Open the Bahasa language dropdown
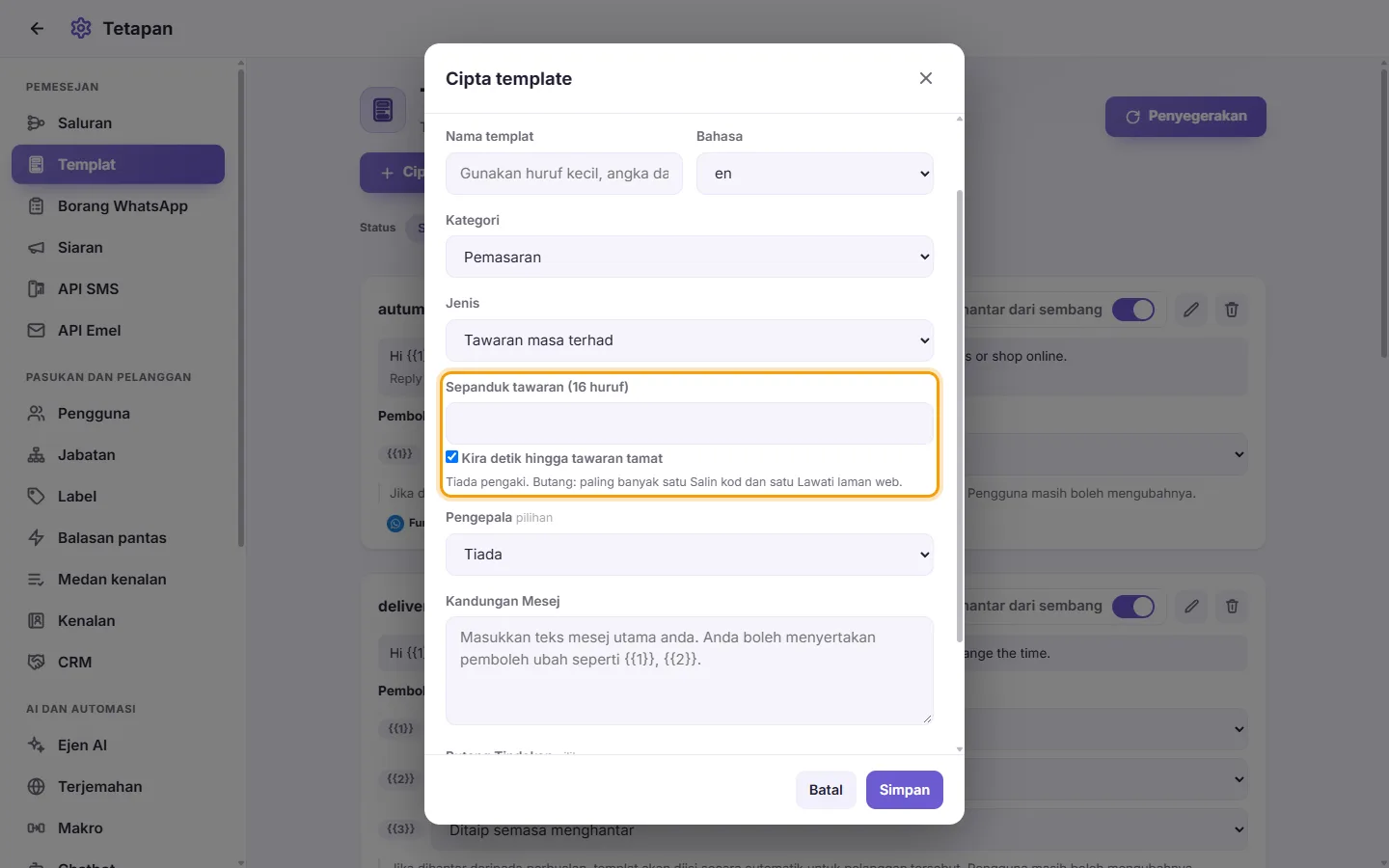 pos(815,174)
